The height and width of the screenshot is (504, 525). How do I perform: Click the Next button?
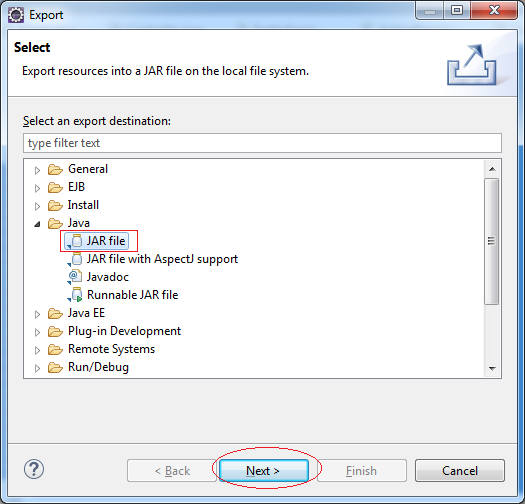[x=264, y=471]
